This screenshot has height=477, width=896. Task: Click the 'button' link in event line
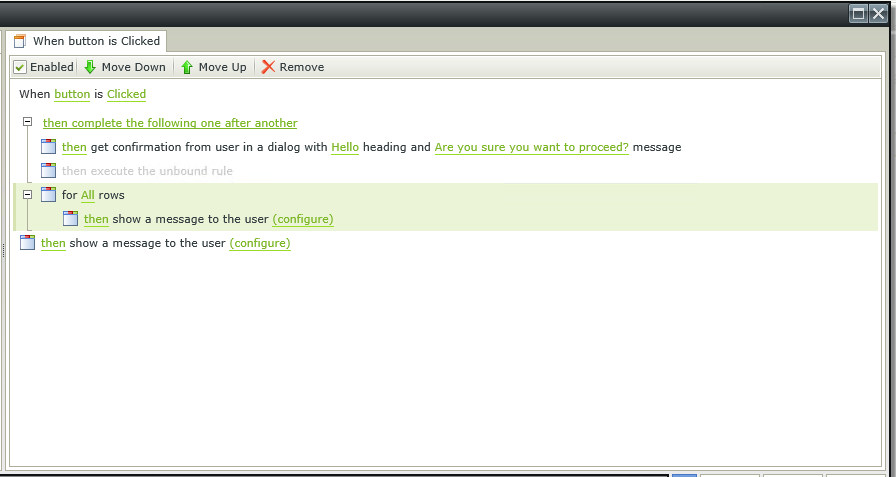pos(72,94)
